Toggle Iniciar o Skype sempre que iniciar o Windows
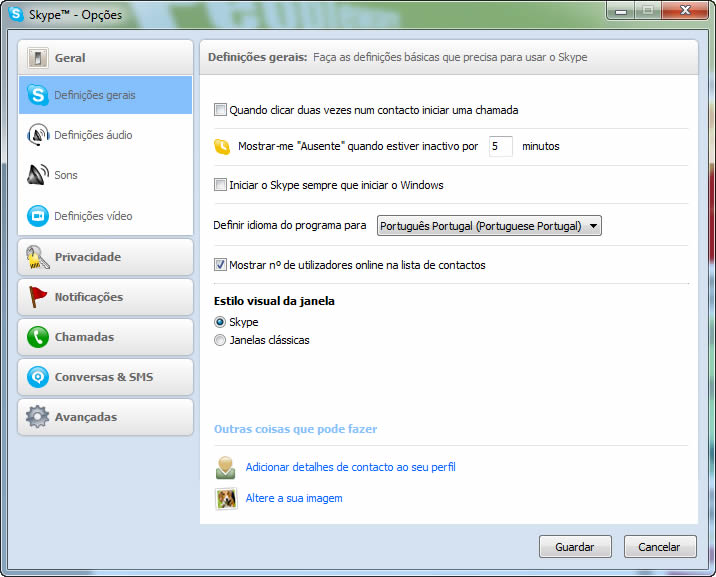This screenshot has height=577, width=716. [220, 184]
